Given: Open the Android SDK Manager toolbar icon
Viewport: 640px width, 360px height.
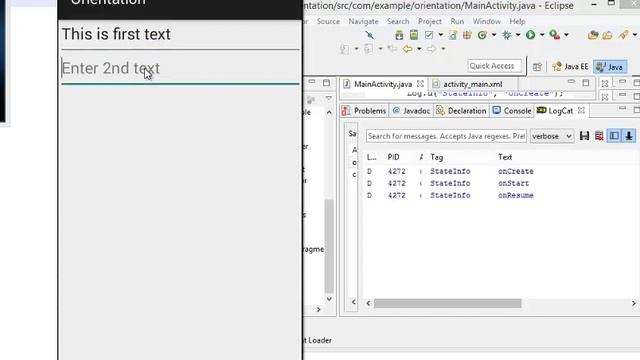Looking at the screenshot, I should click(399, 35).
